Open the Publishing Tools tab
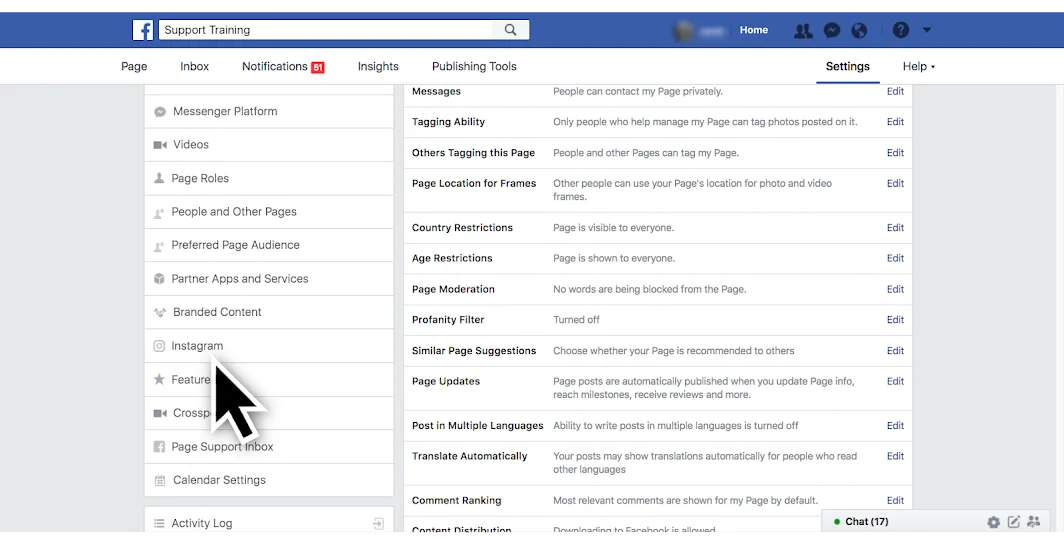Image resolution: width=1064 pixels, height=545 pixels. tap(474, 67)
